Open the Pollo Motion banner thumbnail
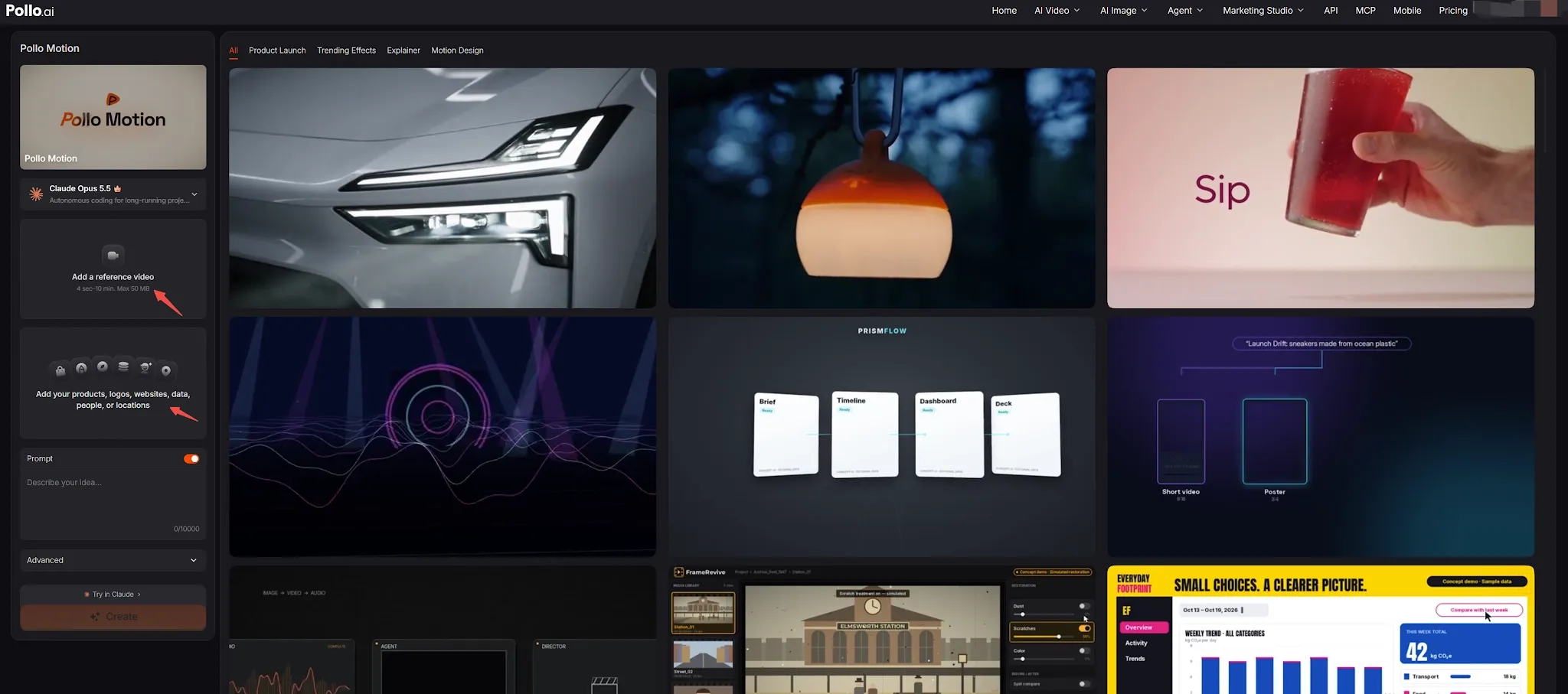The image size is (1568, 694). (113, 117)
